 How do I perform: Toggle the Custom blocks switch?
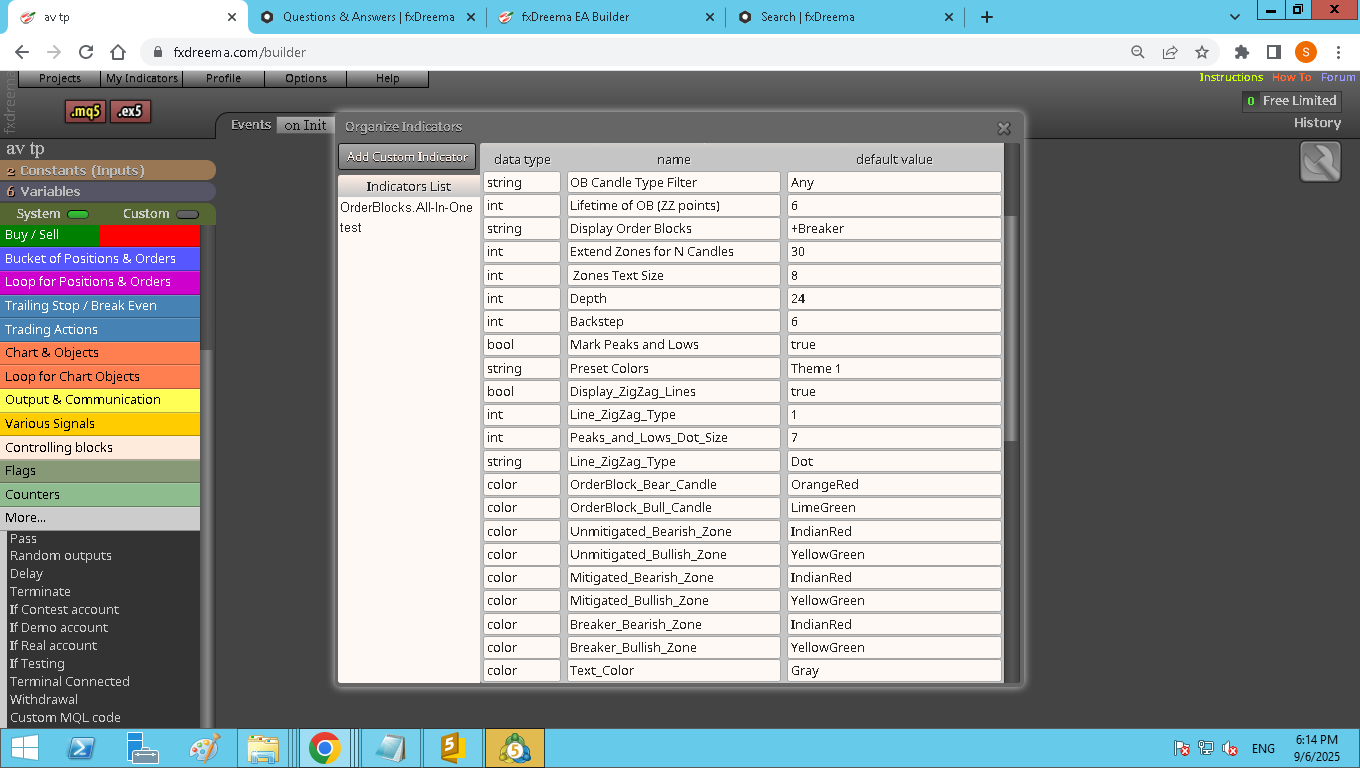(187, 214)
